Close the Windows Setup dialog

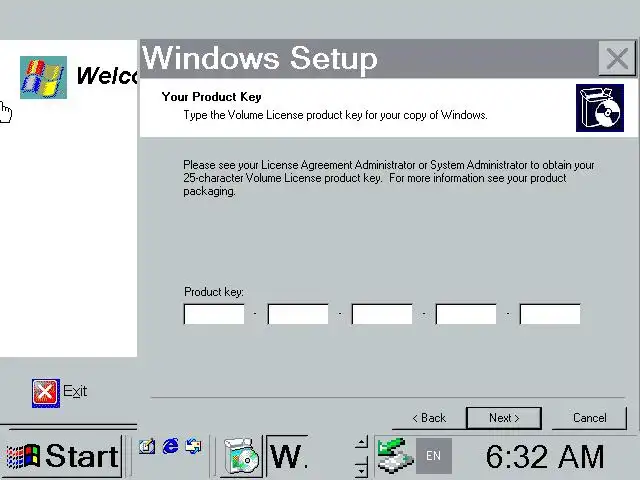tap(617, 58)
